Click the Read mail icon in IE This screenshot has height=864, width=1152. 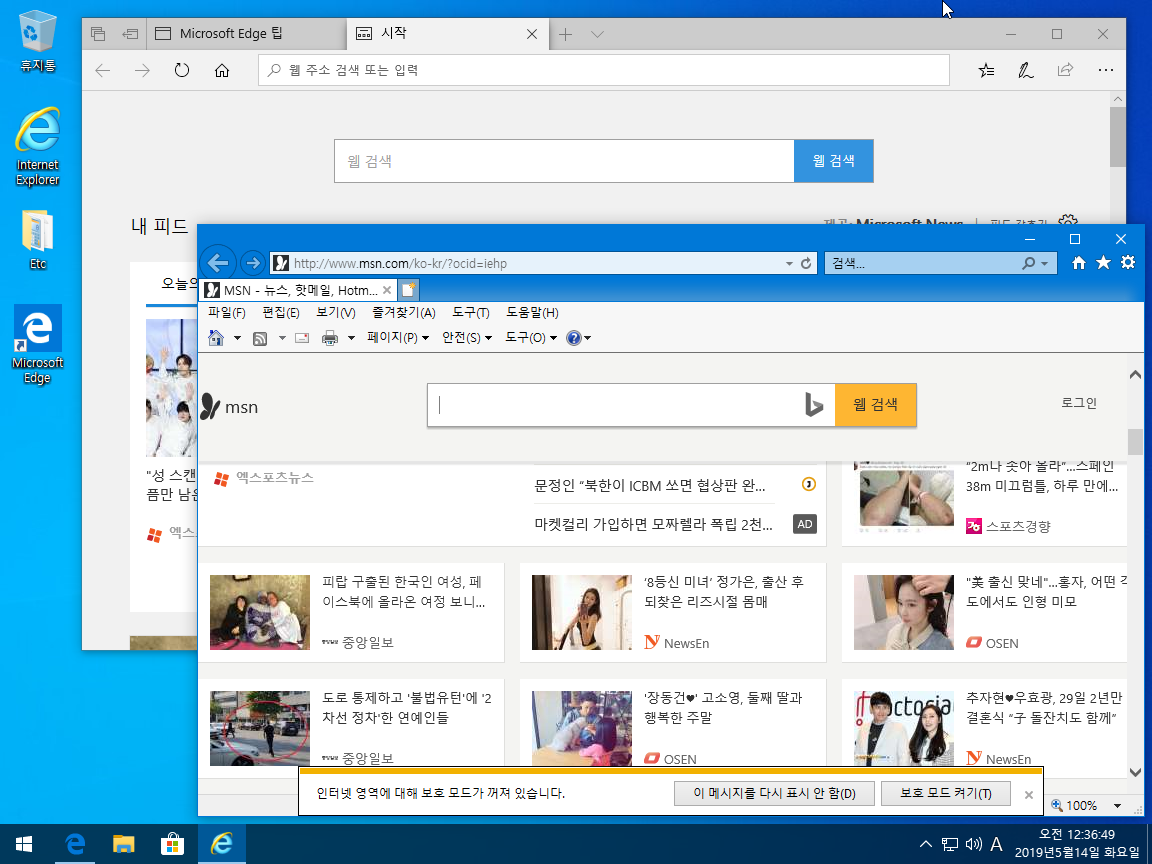coord(302,338)
